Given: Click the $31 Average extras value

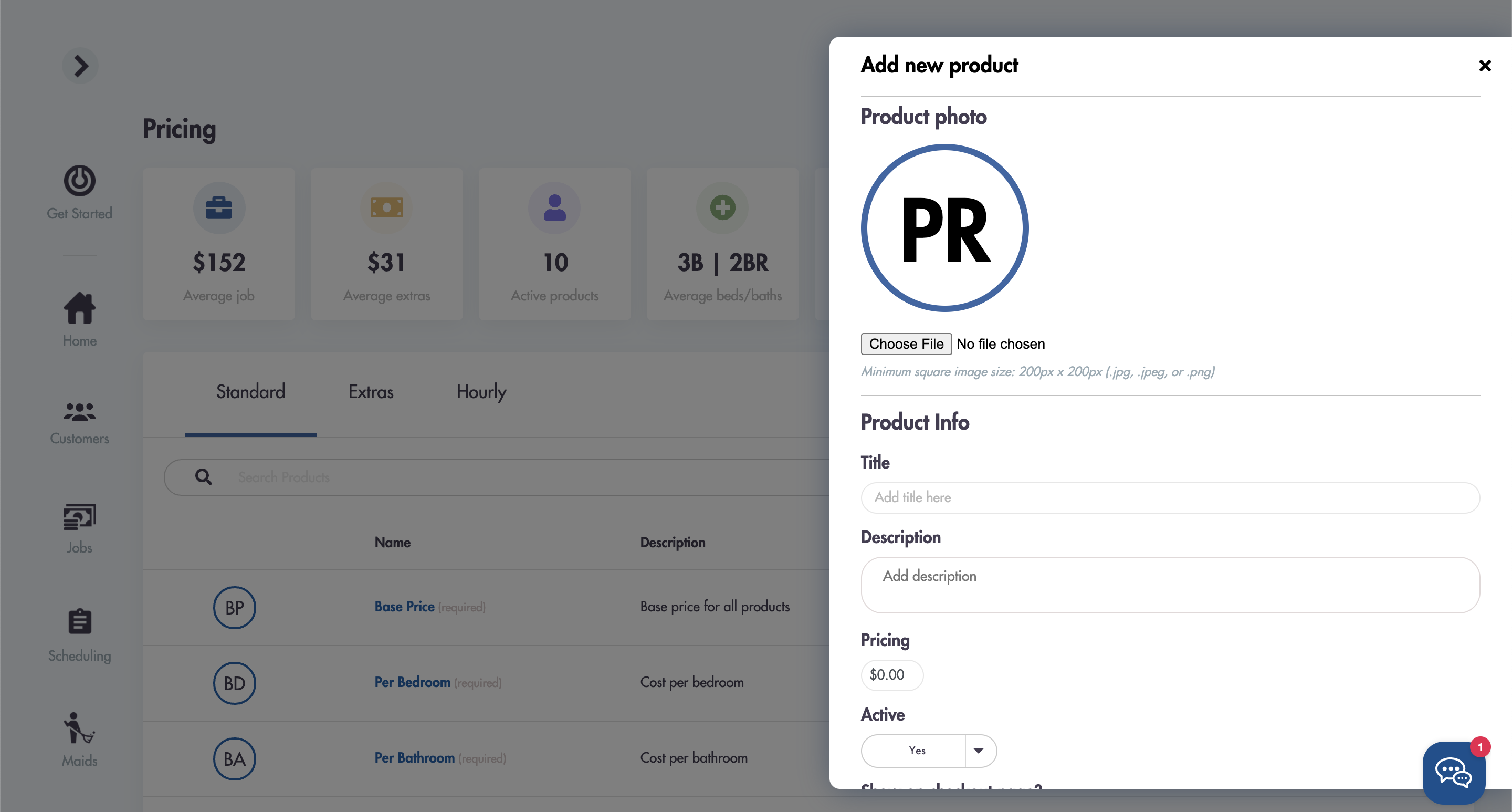Looking at the screenshot, I should [387, 263].
